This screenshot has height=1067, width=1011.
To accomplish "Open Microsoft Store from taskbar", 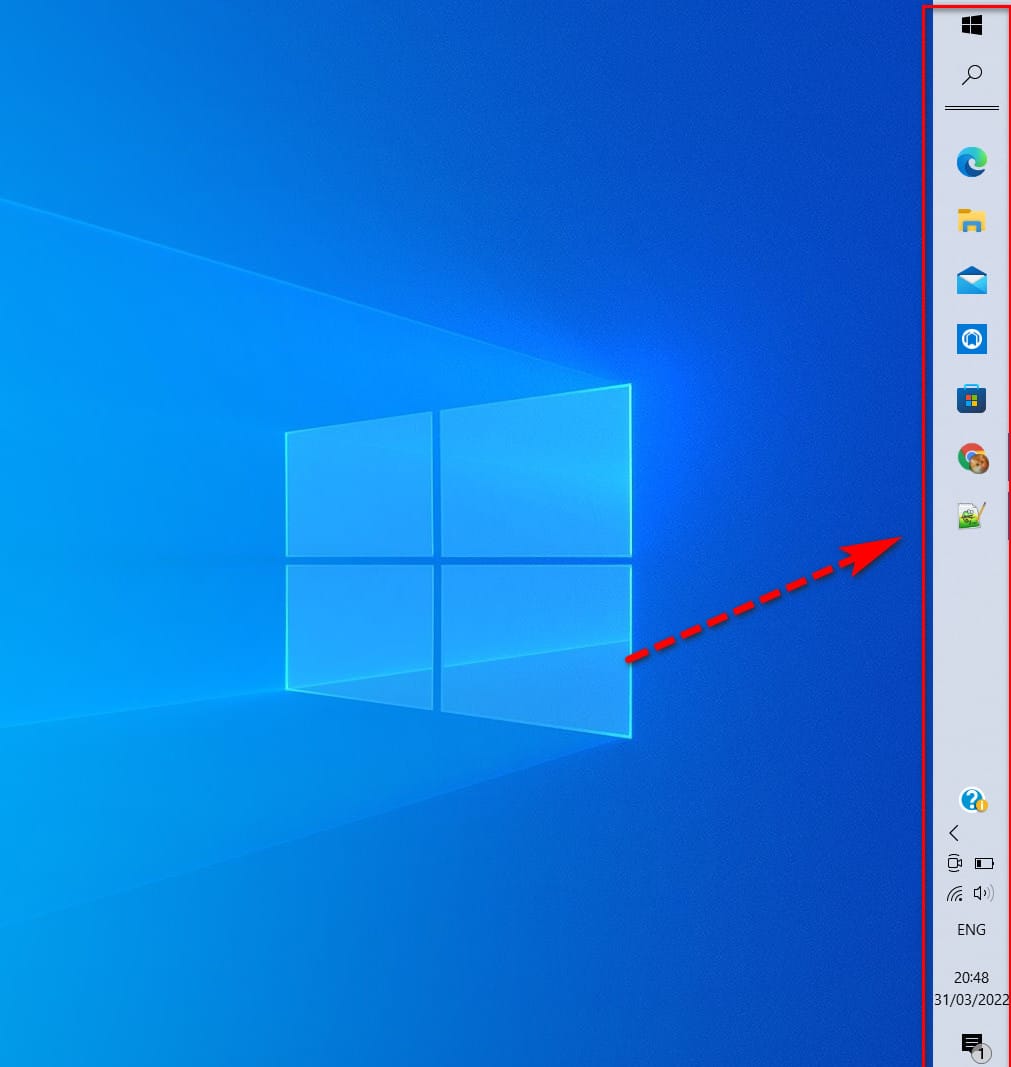I will coord(972,399).
